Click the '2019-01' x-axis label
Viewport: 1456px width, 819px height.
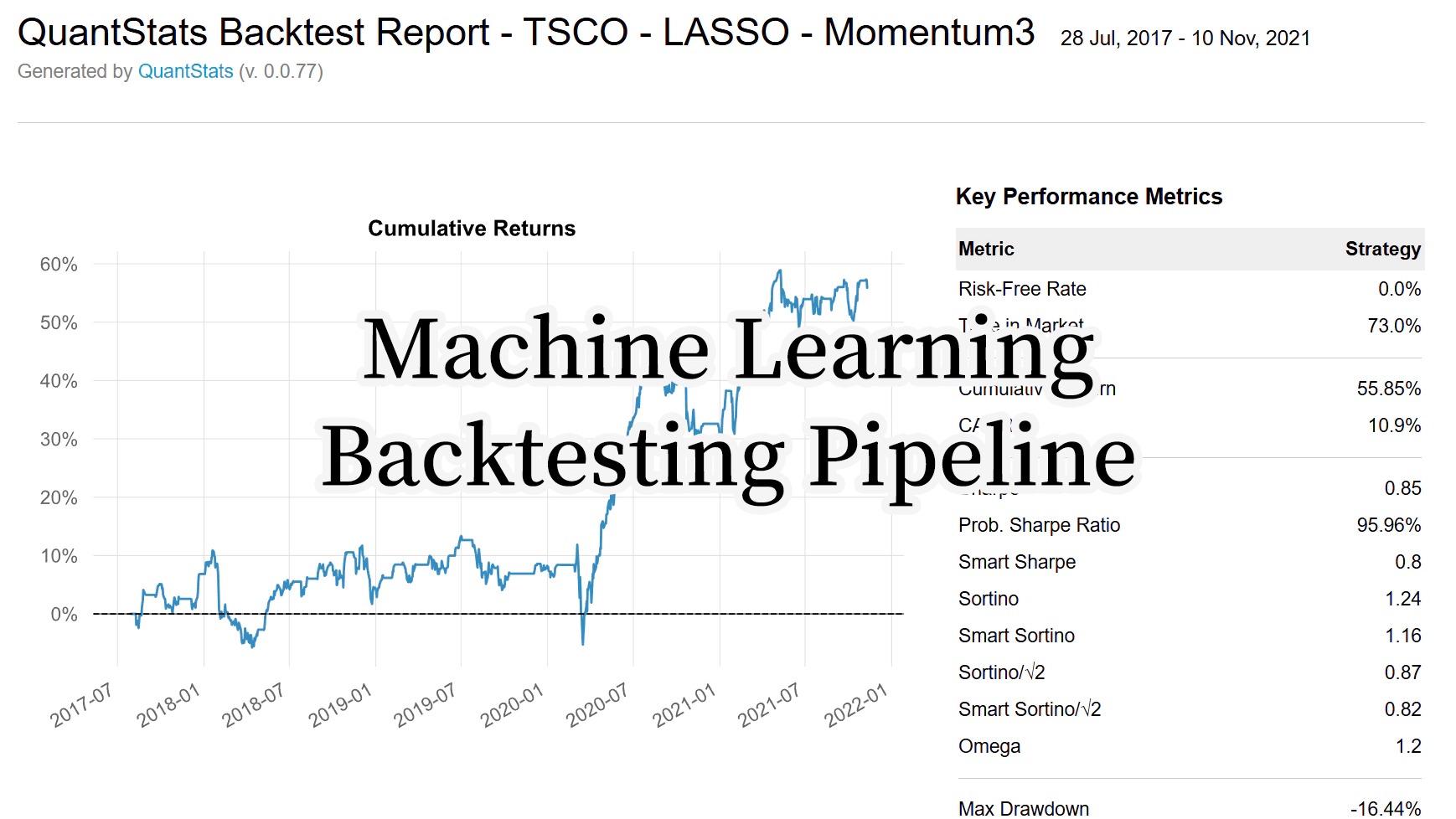point(339,705)
